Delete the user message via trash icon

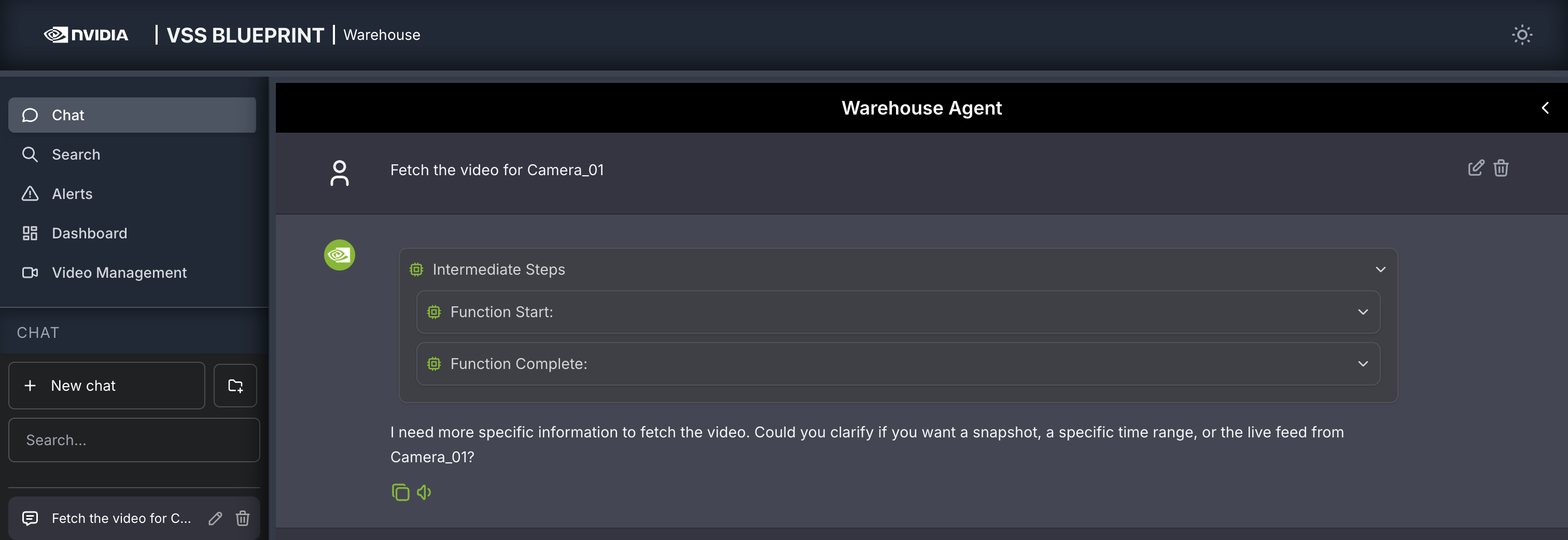tap(1501, 168)
